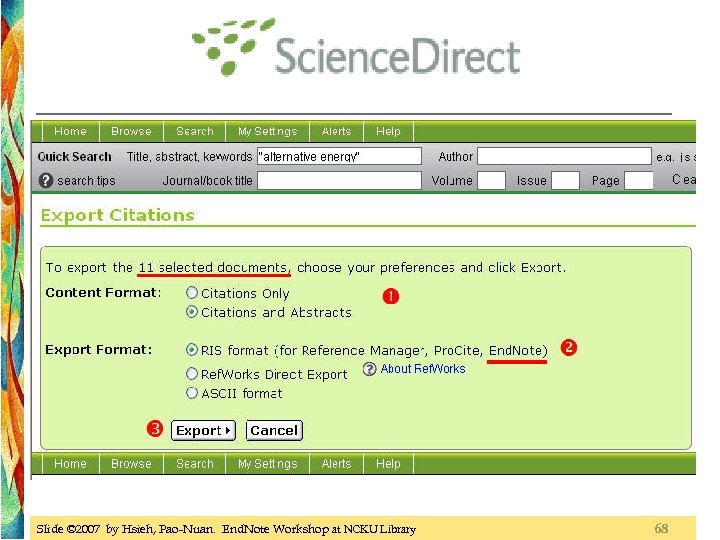Screen dimensions: 720x540
Task: Click the Author input field
Action: pos(564,156)
